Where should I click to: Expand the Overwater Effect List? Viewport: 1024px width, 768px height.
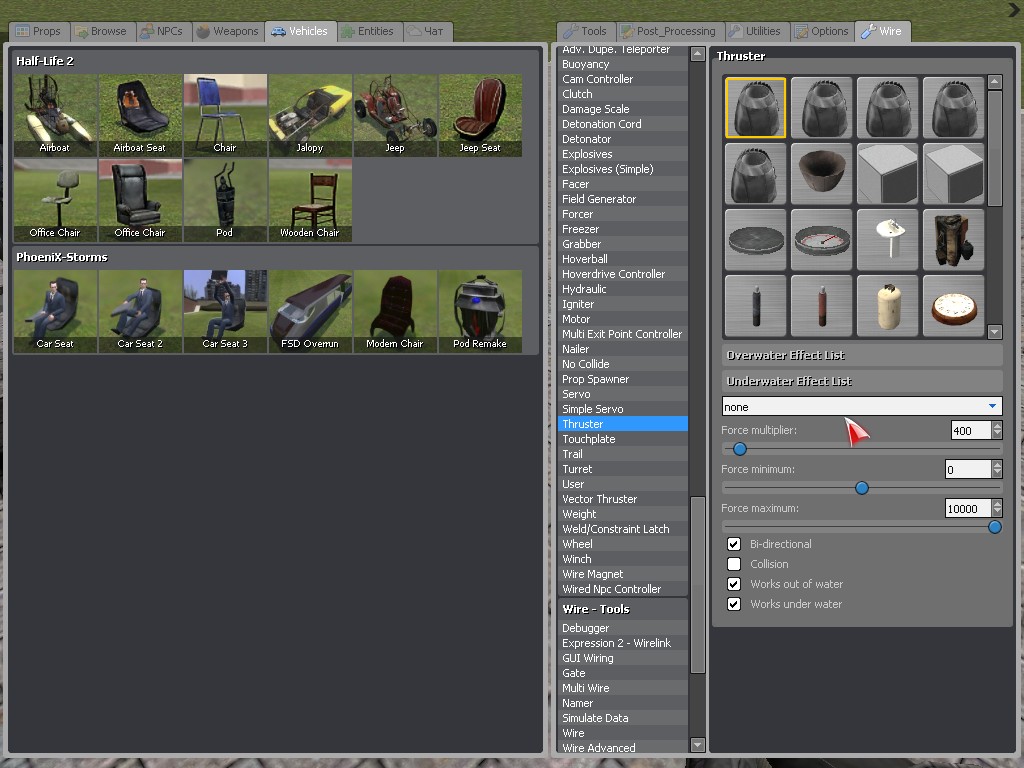[861, 355]
